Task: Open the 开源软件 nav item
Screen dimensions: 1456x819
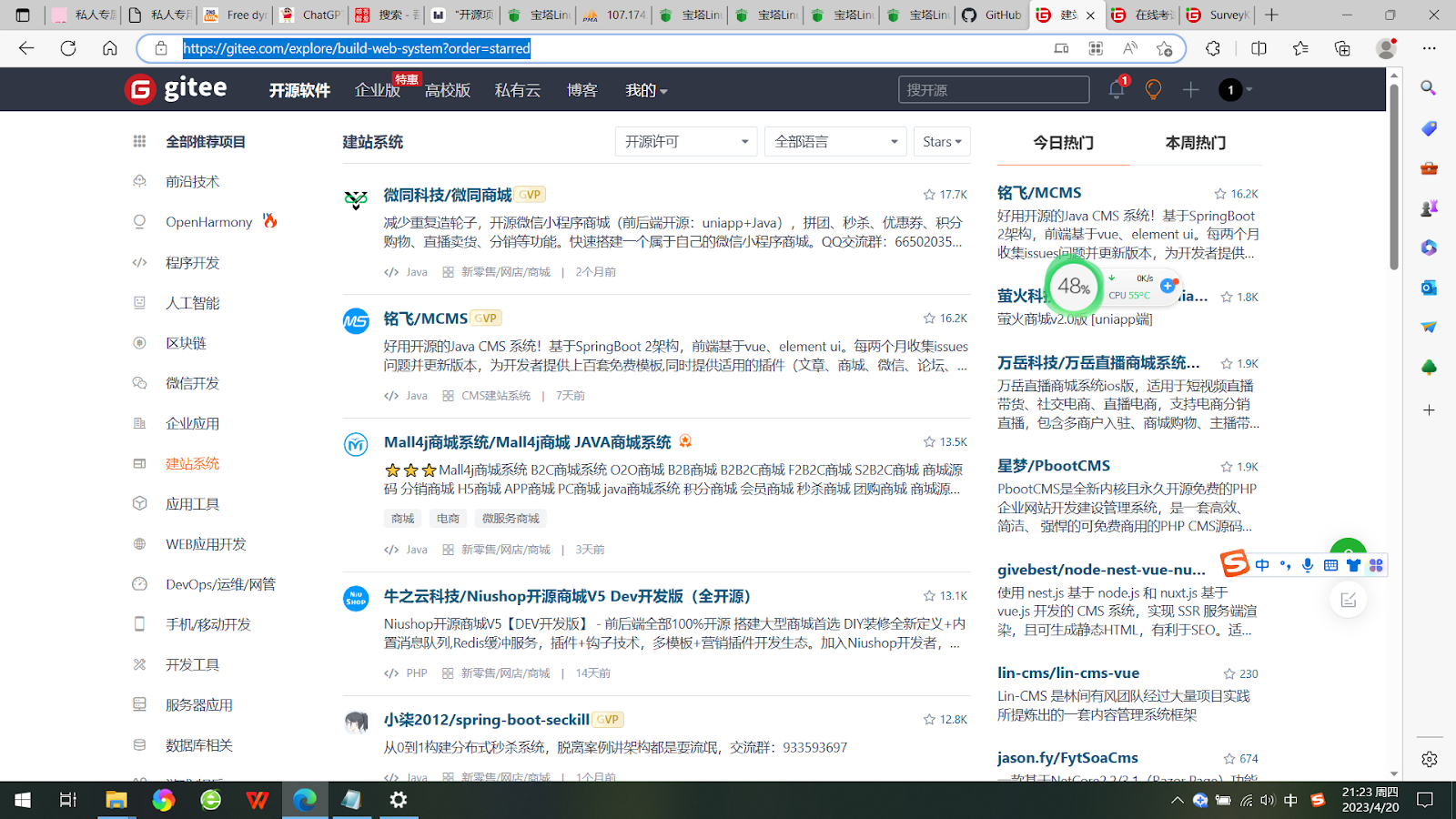Action: [x=299, y=90]
